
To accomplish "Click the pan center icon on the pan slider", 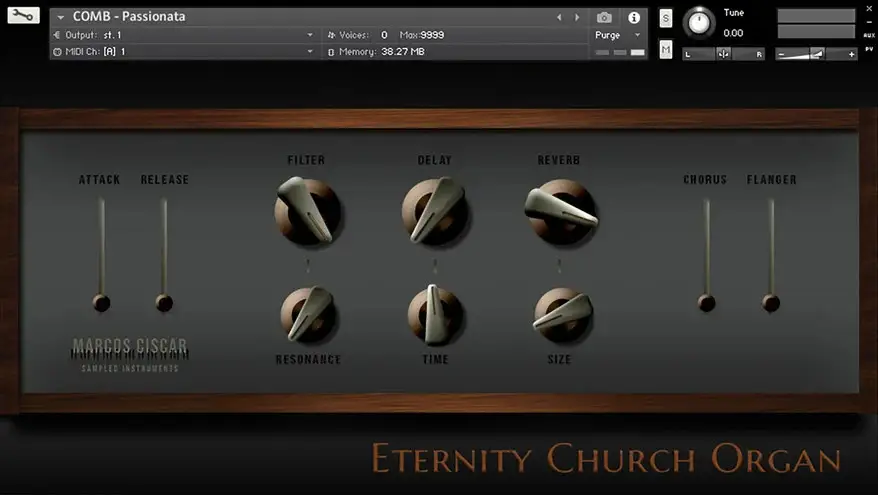I will click(x=723, y=54).
